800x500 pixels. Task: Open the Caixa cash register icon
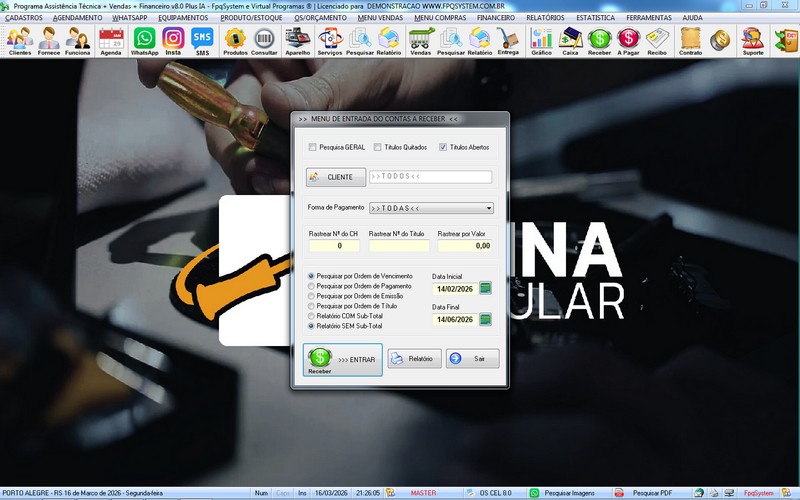(570, 41)
